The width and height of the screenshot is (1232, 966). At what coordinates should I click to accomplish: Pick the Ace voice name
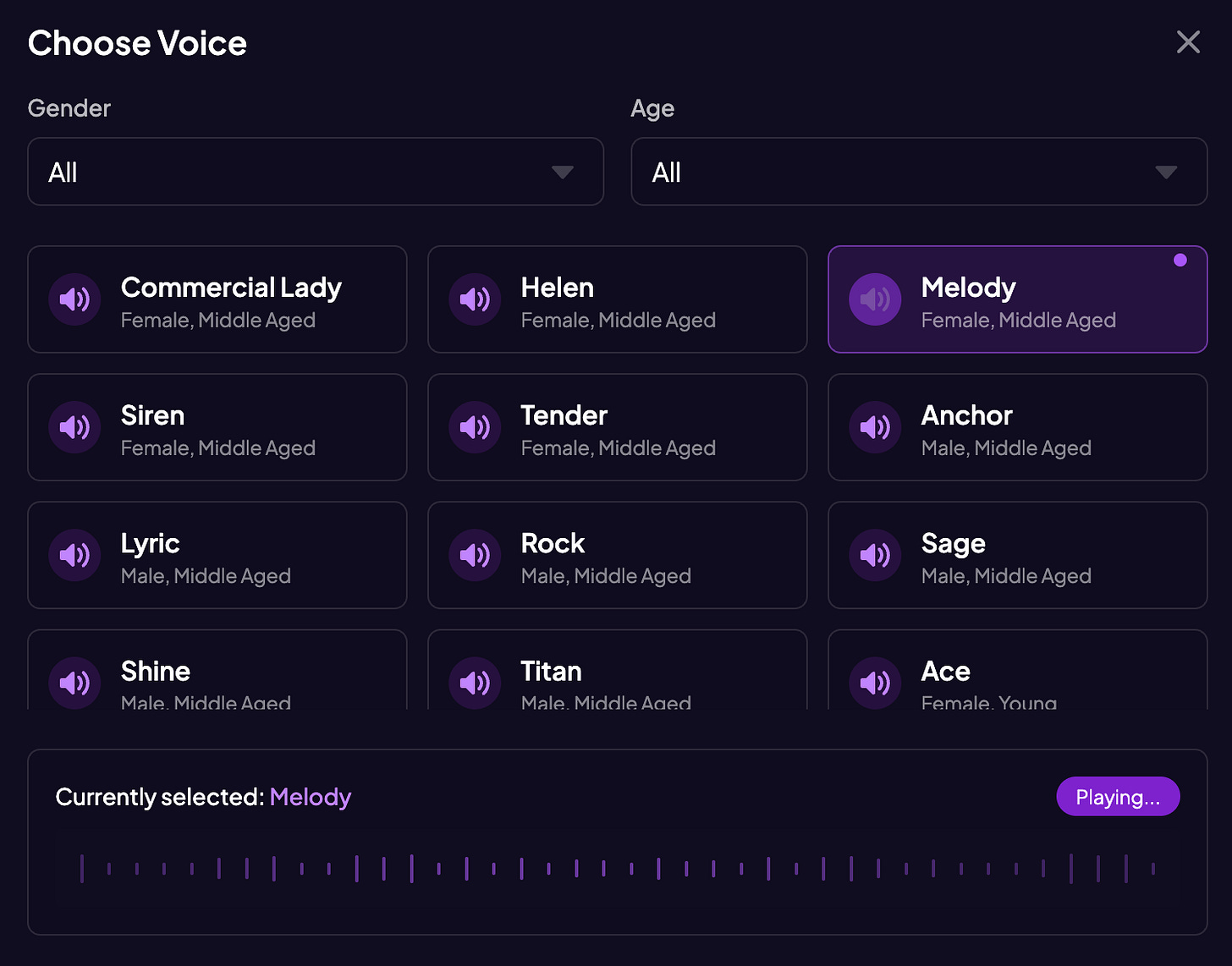click(945, 671)
